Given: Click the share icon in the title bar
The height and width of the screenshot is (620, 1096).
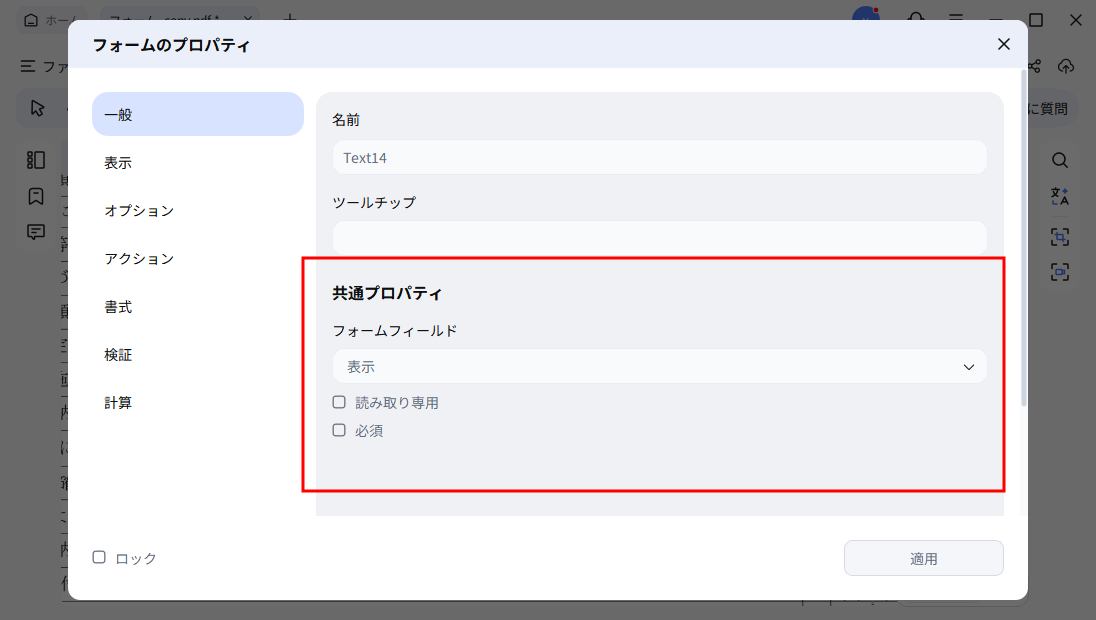Looking at the screenshot, I should [x=1034, y=66].
